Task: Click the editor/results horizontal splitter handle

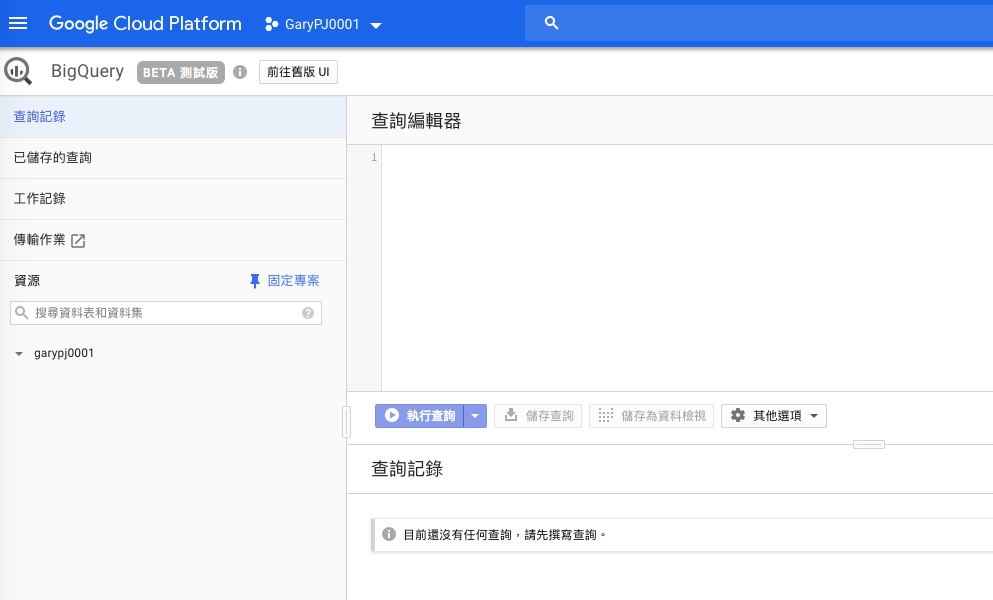Action: pos(869,444)
